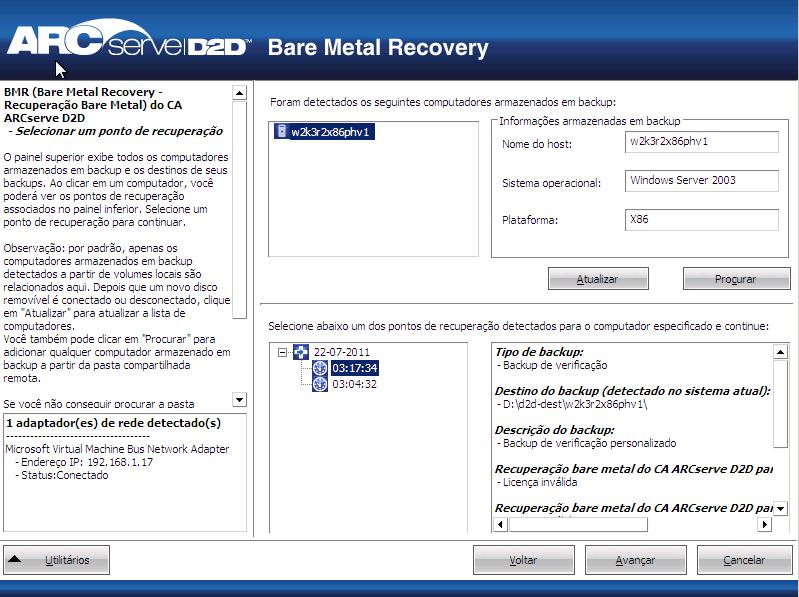Image resolution: width=799 pixels, height=597 pixels.
Task: Click the backup details scroll down arrow
Action: click(x=780, y=508)
